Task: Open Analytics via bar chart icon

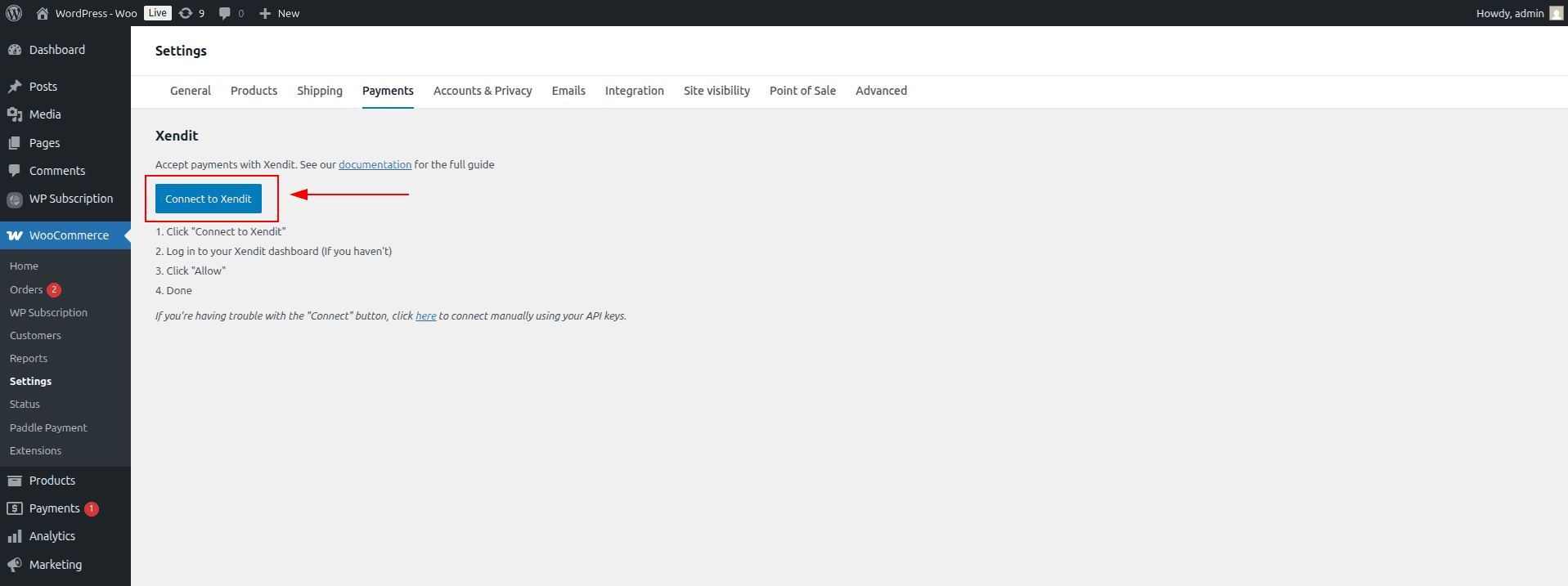Action: tap(15, 536)
